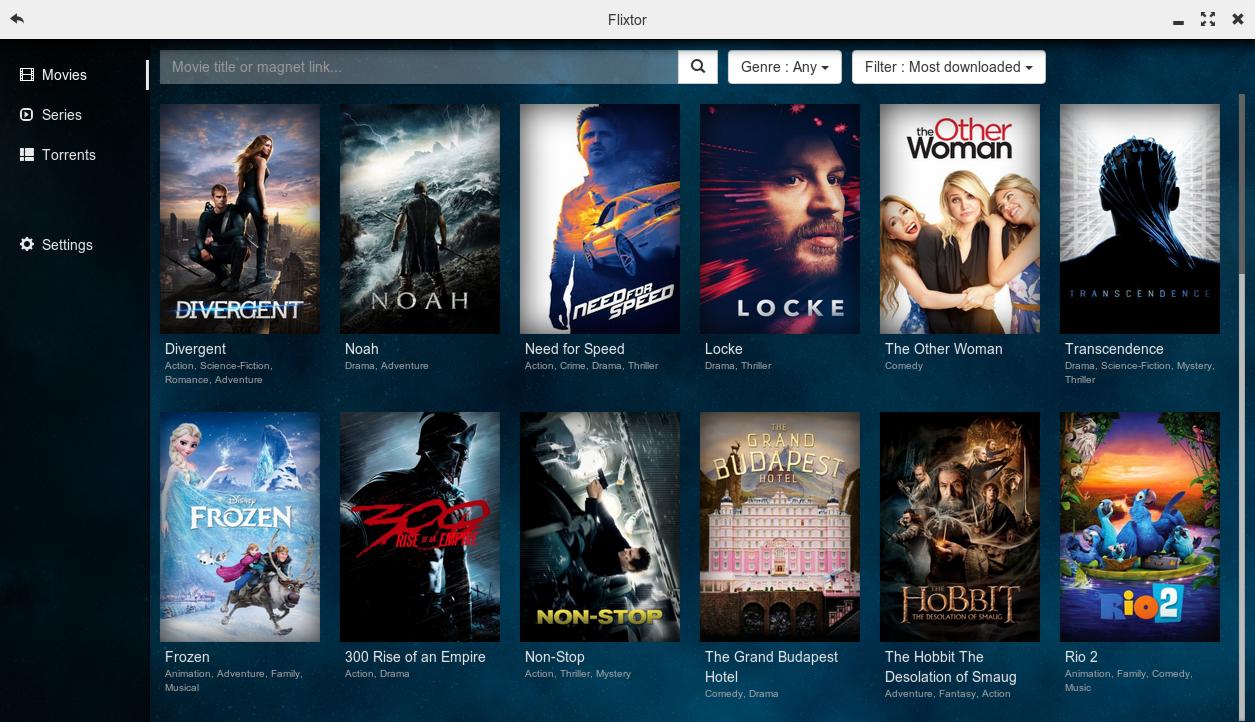Open the Locke movie poster
The height and width of the screenshot is (722, 1255).
[x=780, y=219]
